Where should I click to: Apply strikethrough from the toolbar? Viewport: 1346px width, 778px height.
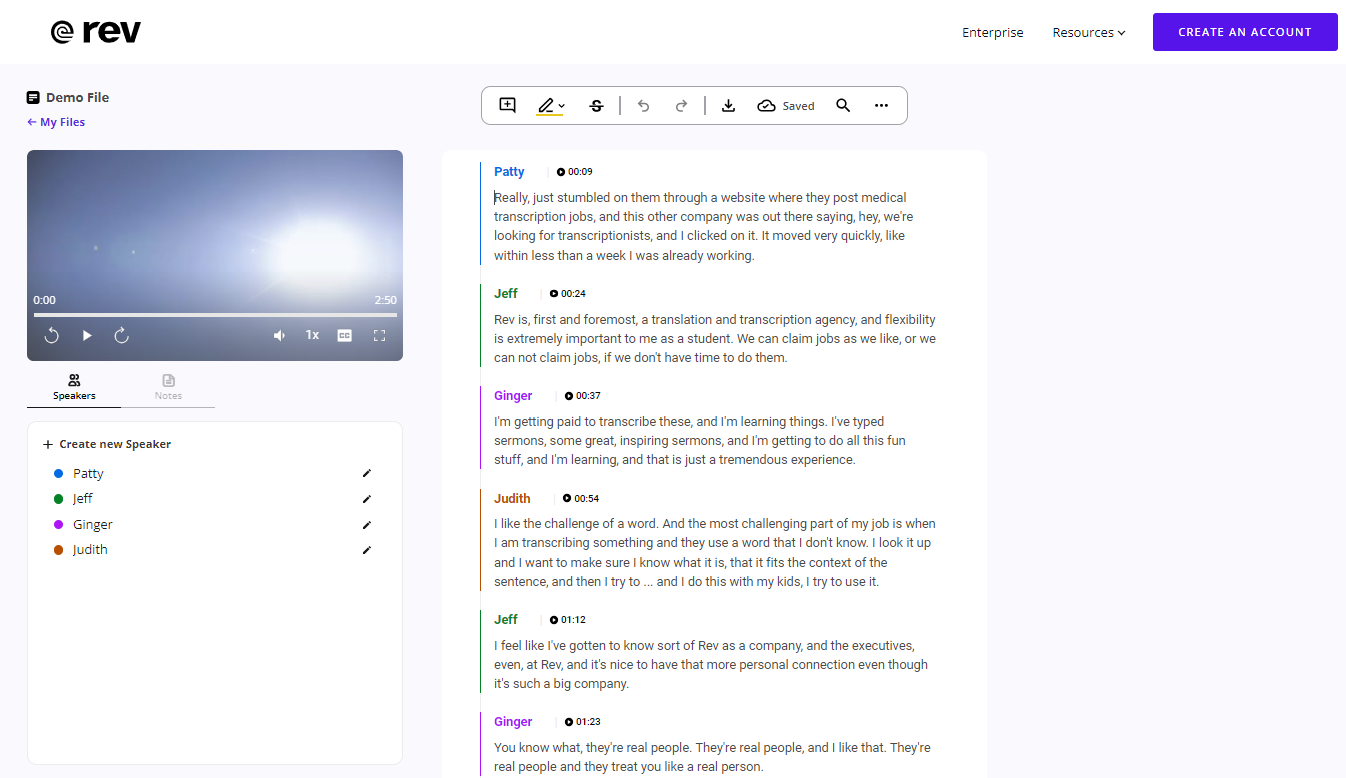(596, 105)
